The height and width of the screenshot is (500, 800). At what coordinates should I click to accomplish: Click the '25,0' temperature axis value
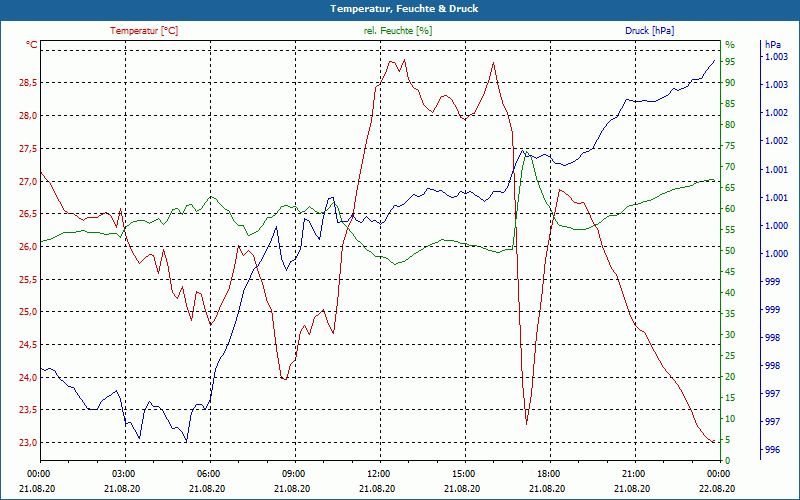(x=28, y=312)
